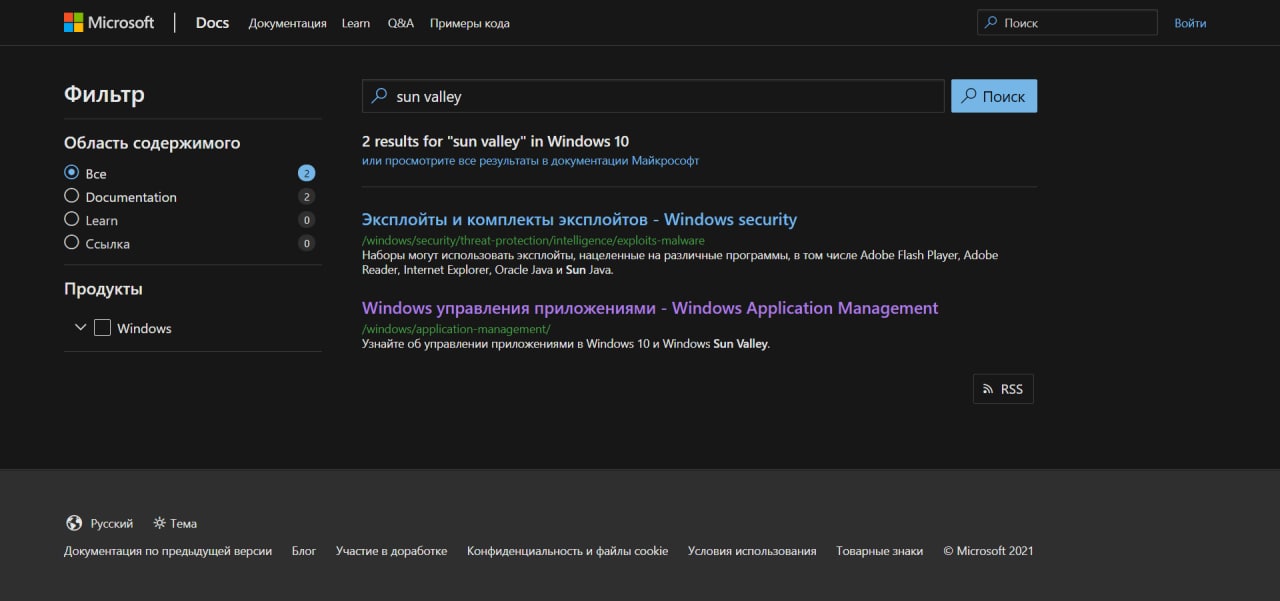This screenshot has width=1280, height=601.
Task: Open Learn in the top navigation
Action: (x=355, y=23)
